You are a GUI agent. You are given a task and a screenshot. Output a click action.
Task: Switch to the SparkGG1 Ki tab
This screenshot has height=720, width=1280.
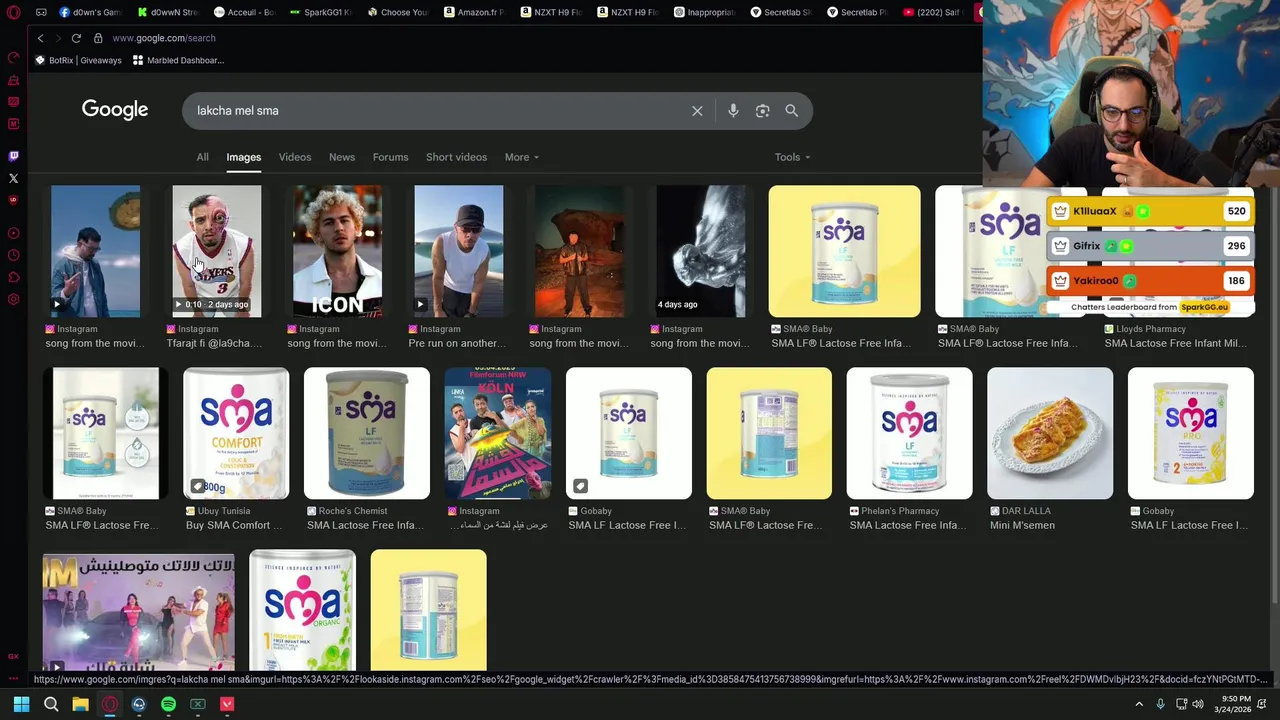click(x=320, y=12)
